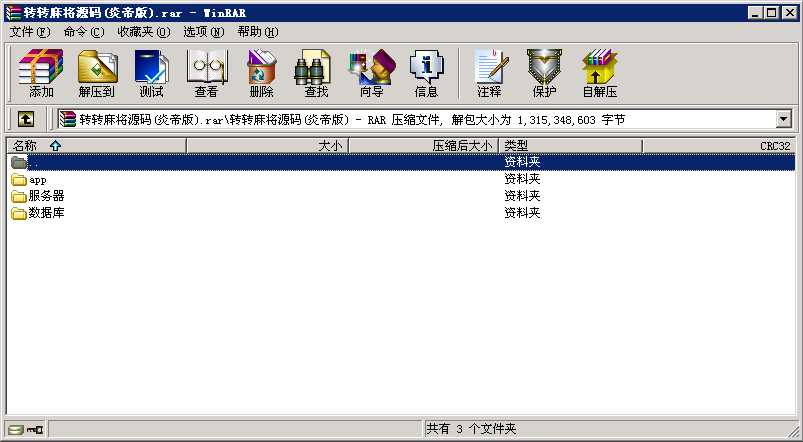Click 资料夹 type cell of 数据库 row

tap(522, 213)
